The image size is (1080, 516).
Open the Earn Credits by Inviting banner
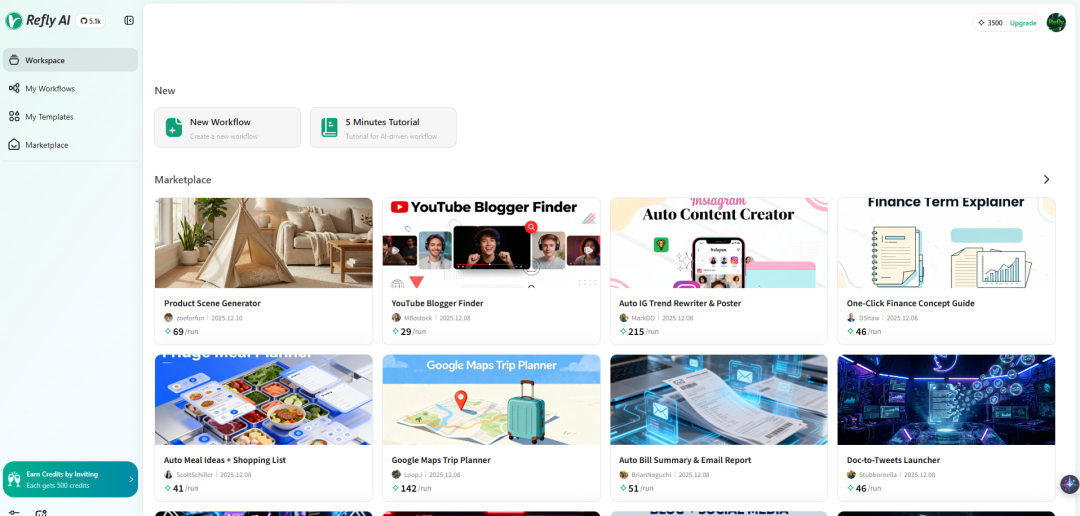point(70,479)
